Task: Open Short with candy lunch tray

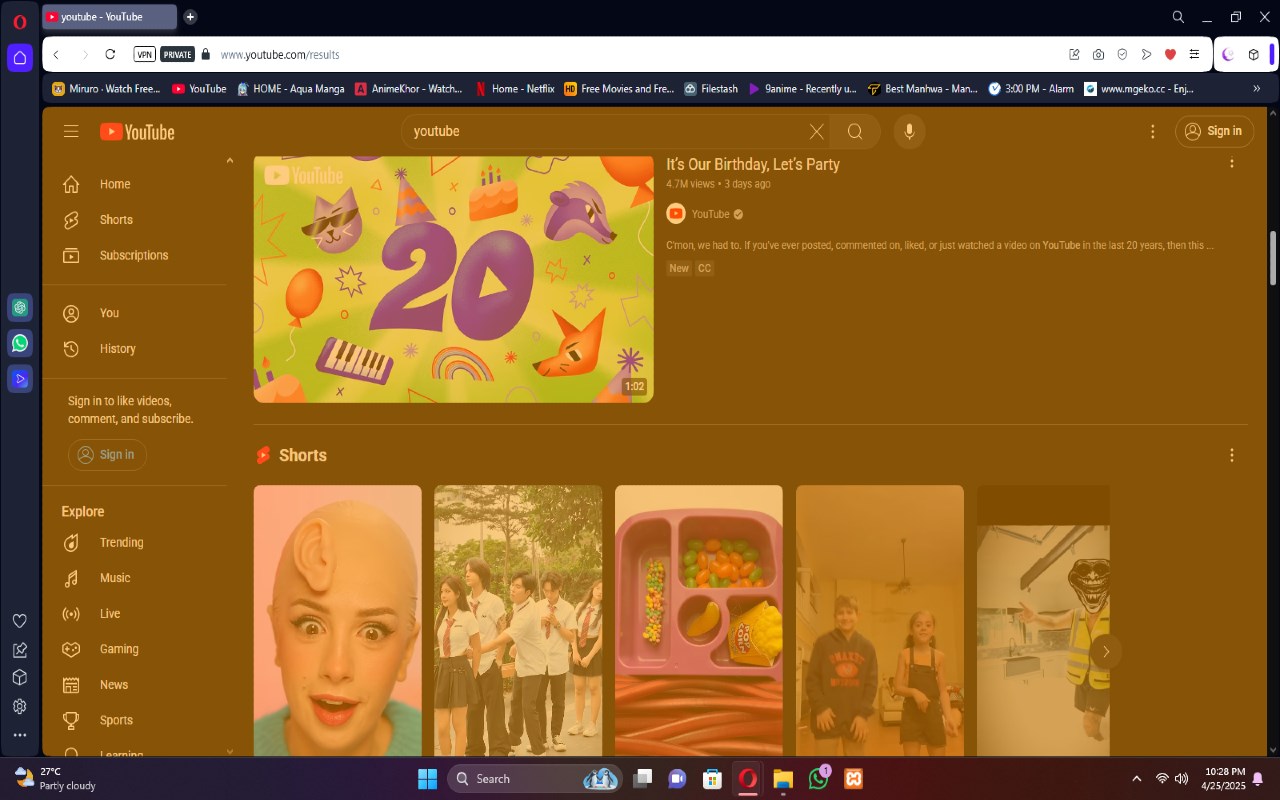Action: pos(699,620)
